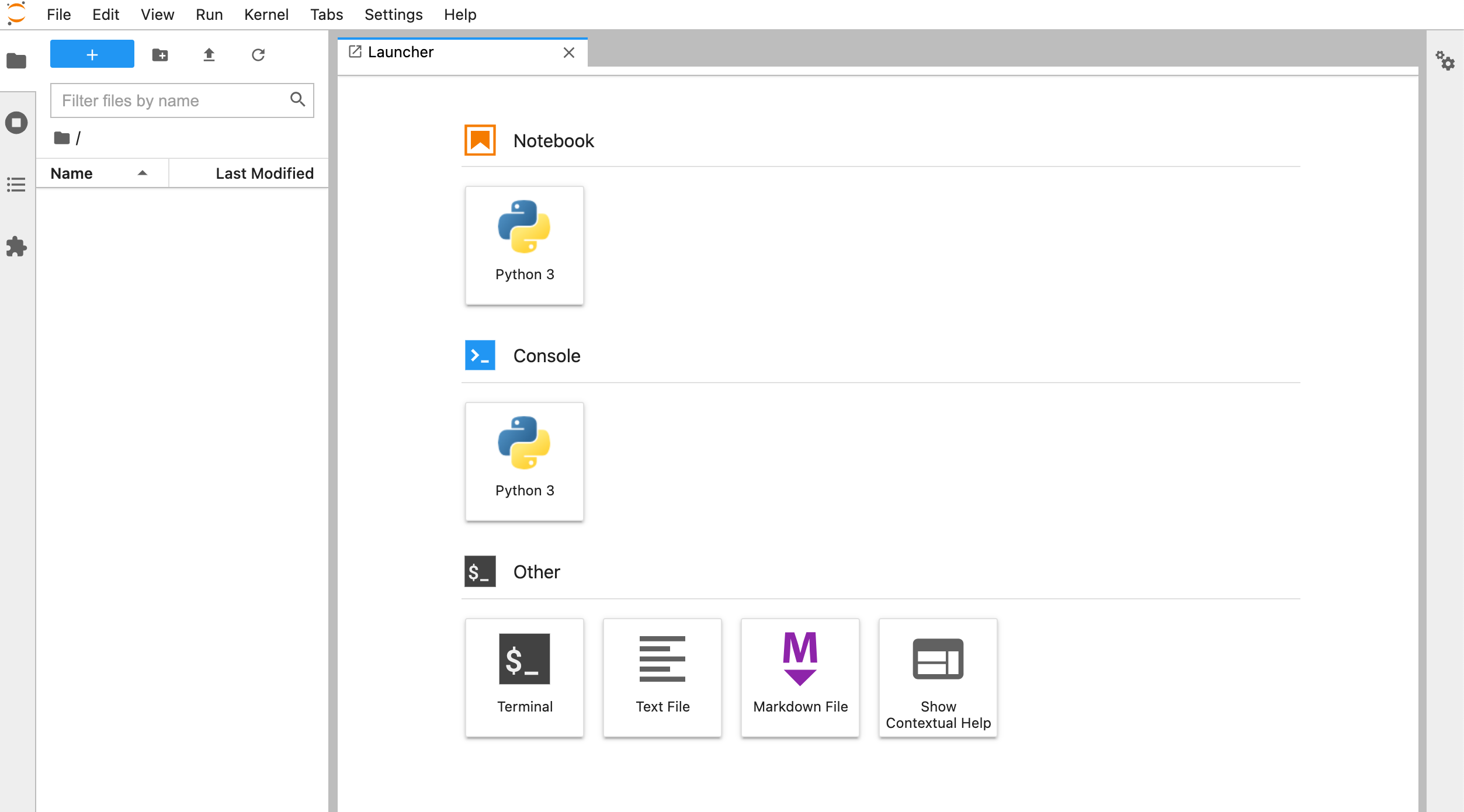Click the New Folder icon
1464x812 pixels.
160,55
